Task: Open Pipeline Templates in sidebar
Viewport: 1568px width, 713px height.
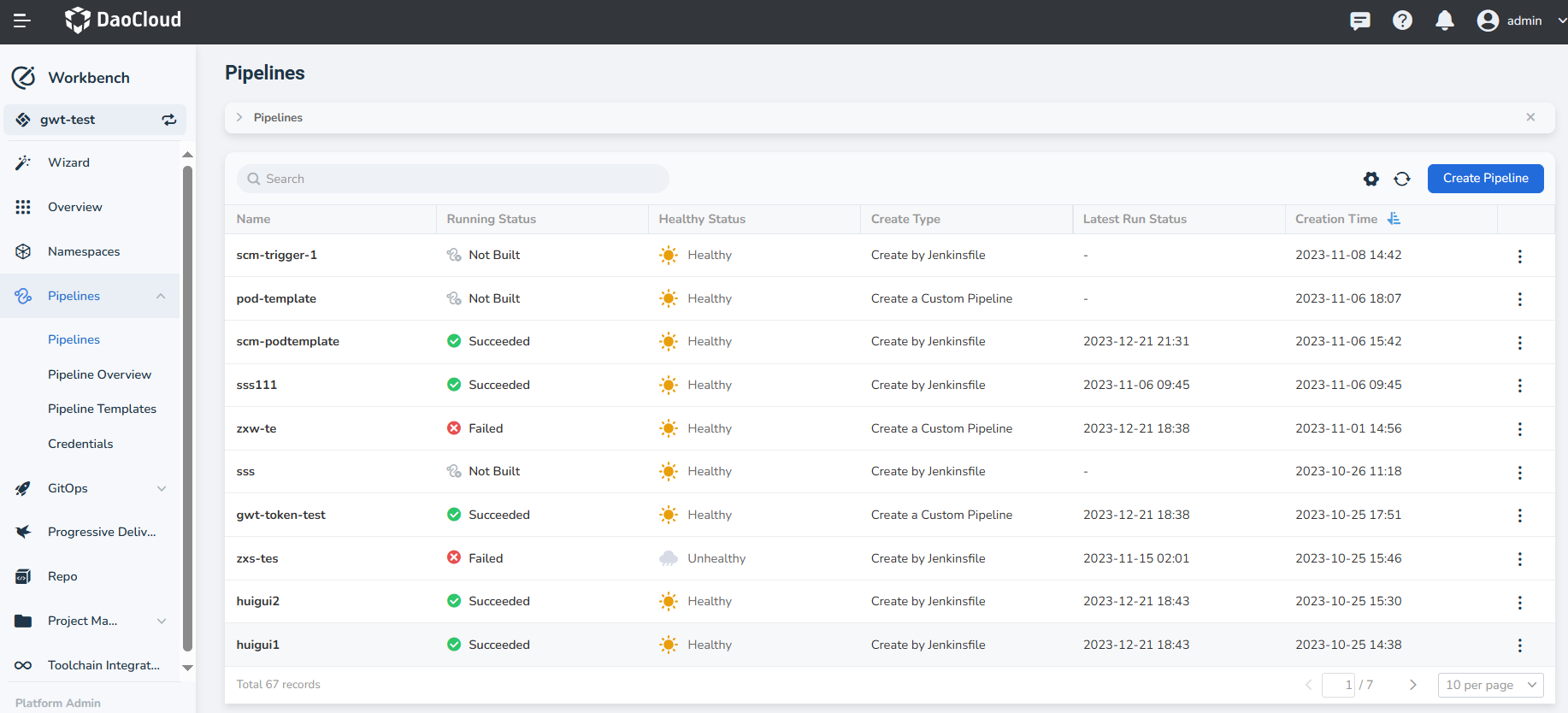Action: pyautogui.click(x=102, y=409)
